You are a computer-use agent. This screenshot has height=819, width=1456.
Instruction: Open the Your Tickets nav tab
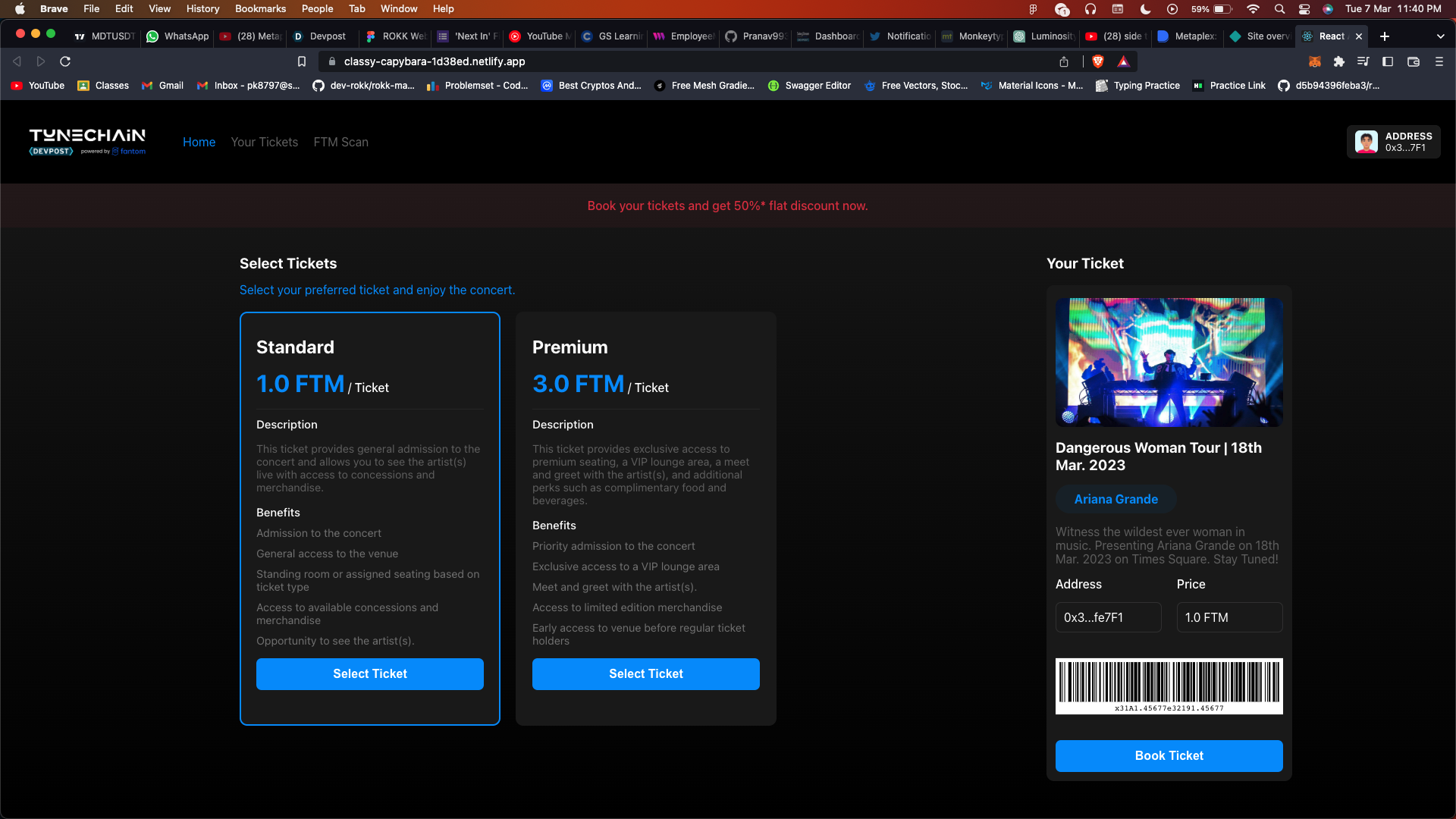coord(264,142)
